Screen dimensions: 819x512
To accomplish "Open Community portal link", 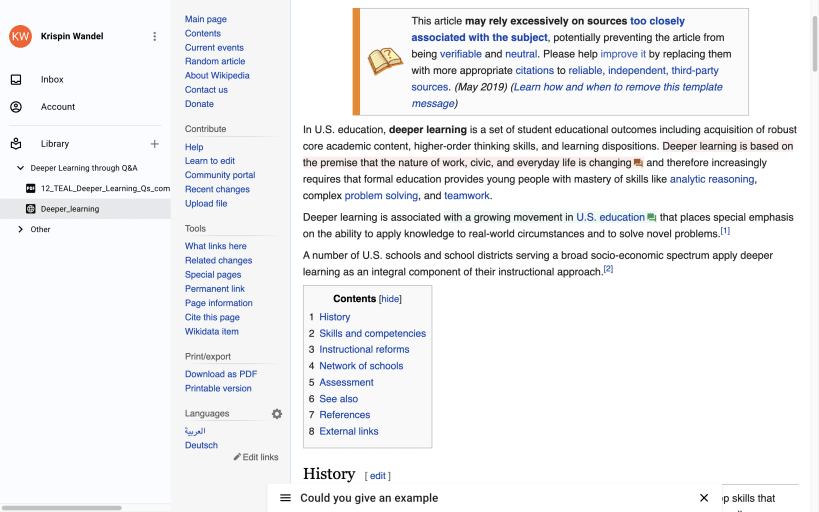I will pyautogui.click(x=220, y=175).
